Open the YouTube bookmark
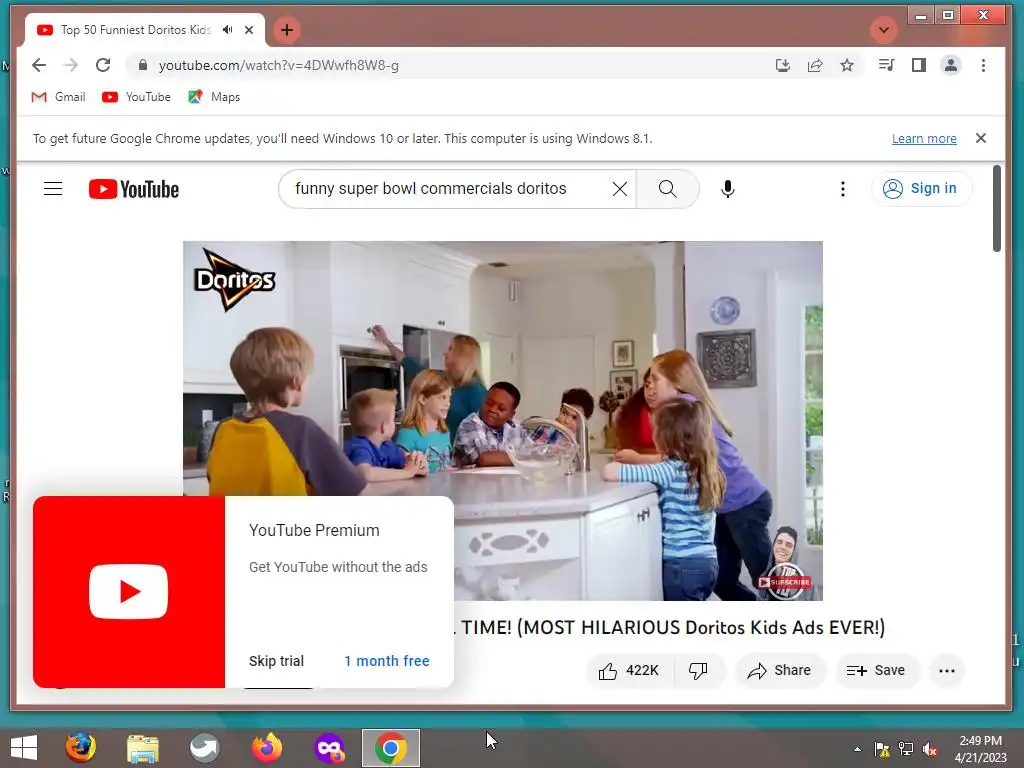 136,97
